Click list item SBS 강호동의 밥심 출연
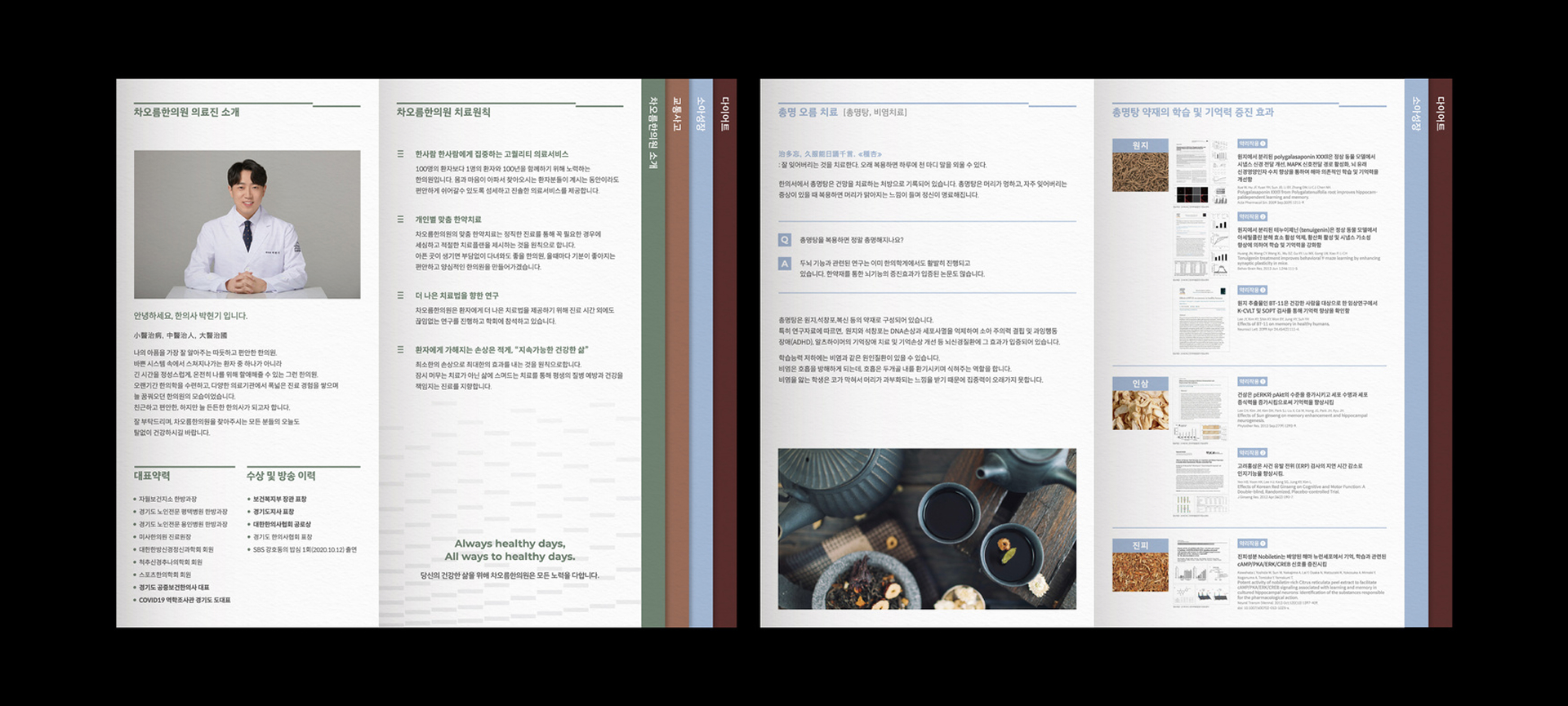This screenshot has width=1568, height=706. pyautogui.click(x=302, y=549)
